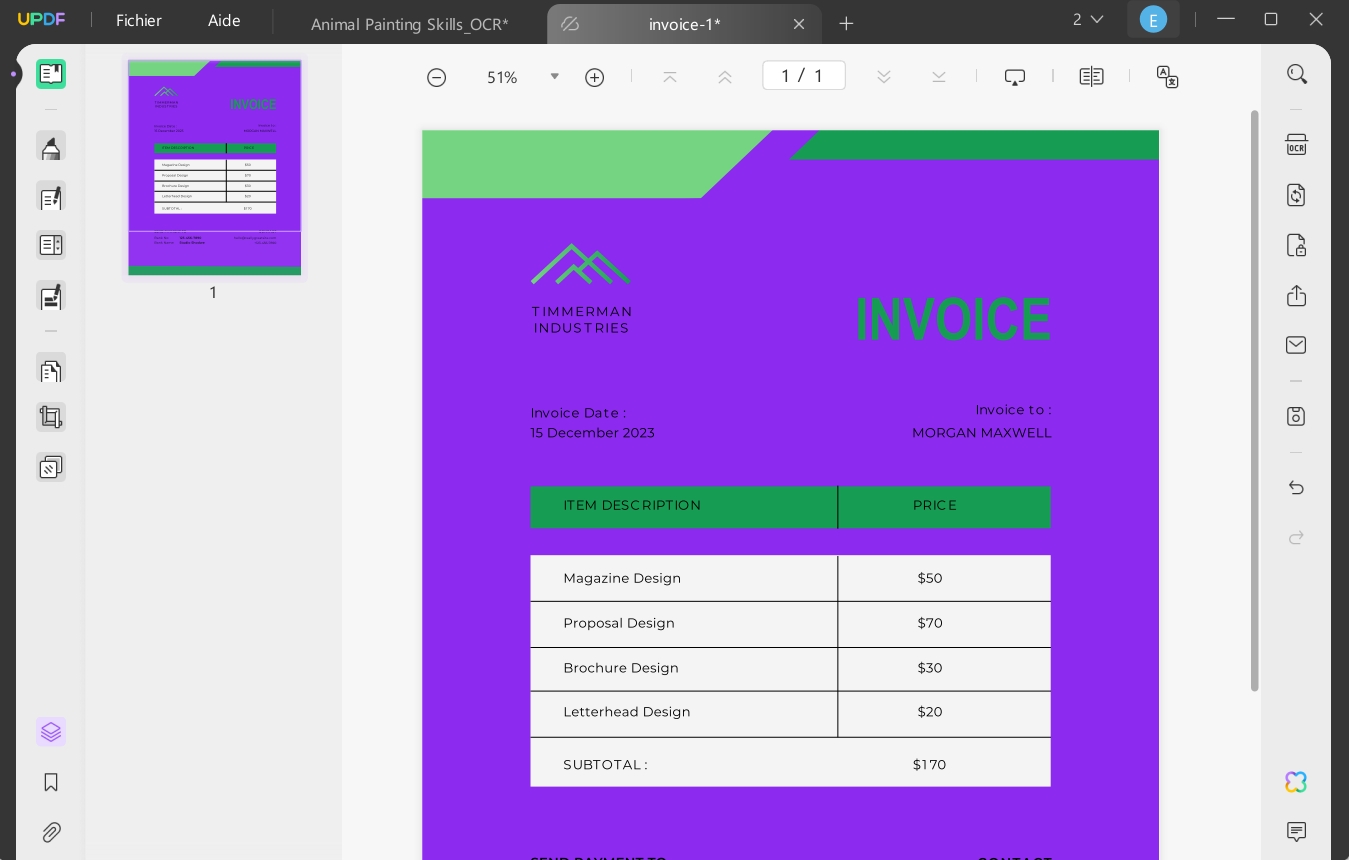Toggle the two-page layout view

coord(1091,75)
